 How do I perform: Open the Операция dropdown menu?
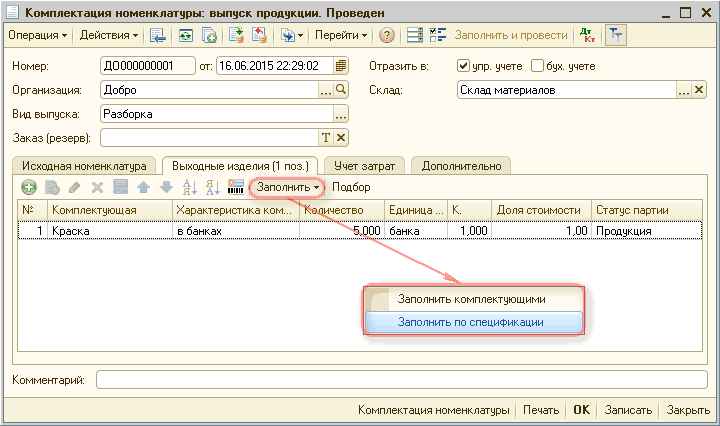pos(38,35)
